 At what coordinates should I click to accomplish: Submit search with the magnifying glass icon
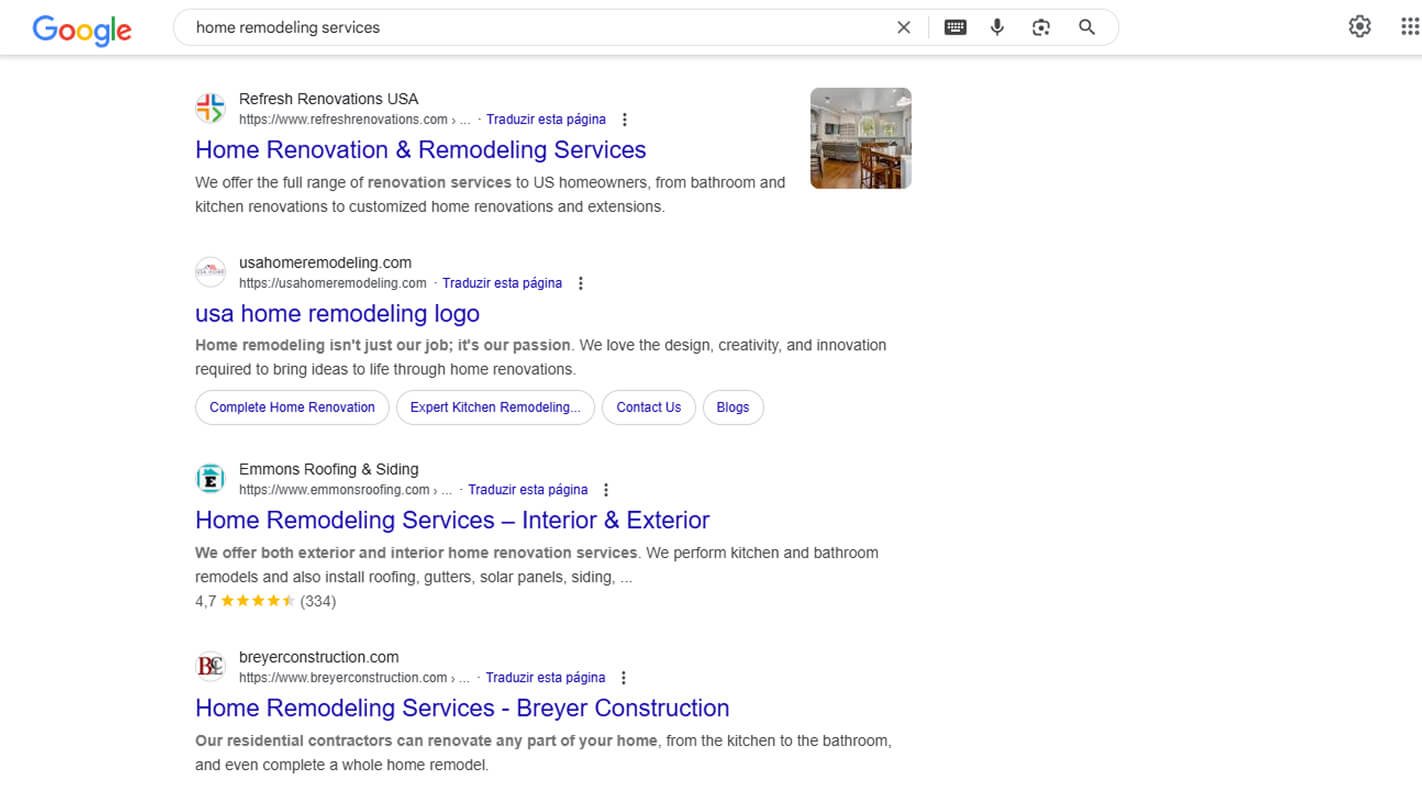(x=1087, y=28)
